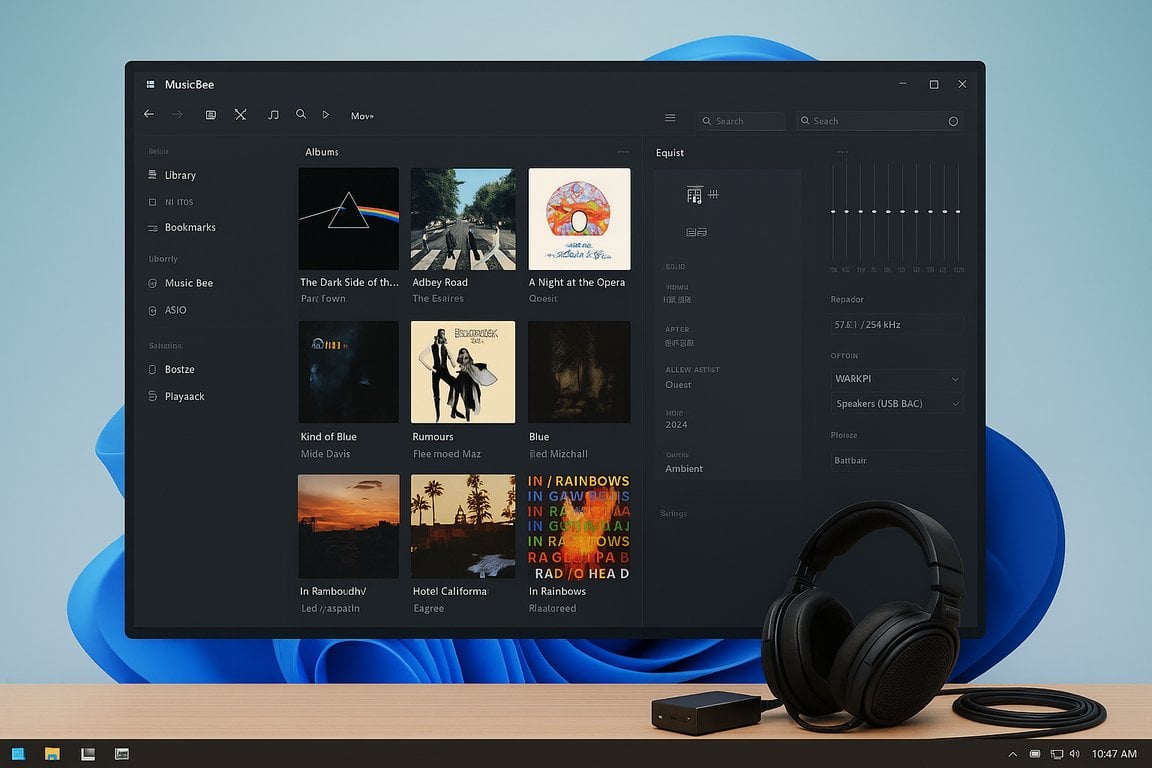The width and height of the screenshot is (1152, 768).
Task: Expand hidden tray icons chevron
Action: 1012,754
